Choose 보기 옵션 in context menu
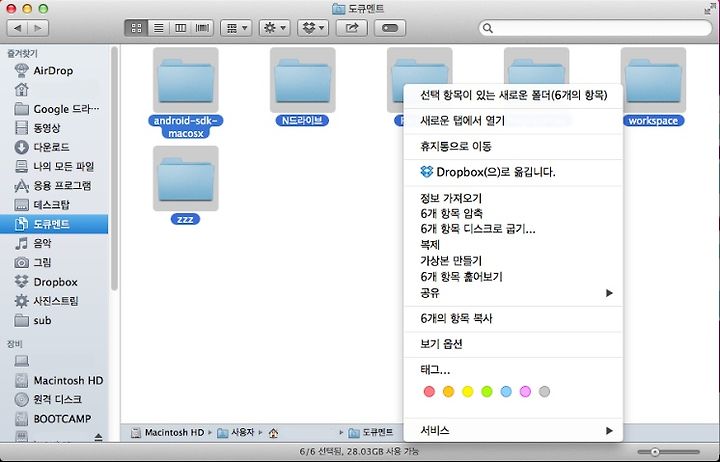This screenshot has width=720, height=462. (x=513, y=344)
